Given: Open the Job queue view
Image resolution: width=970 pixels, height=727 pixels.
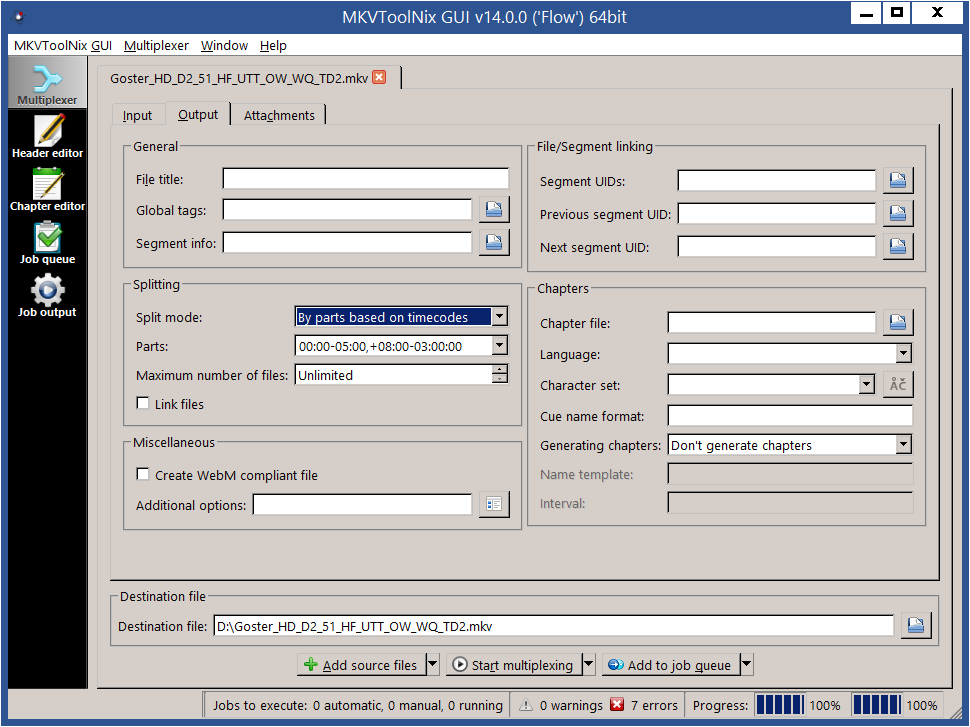Looking at the screenshot, I should coord(48,243).
